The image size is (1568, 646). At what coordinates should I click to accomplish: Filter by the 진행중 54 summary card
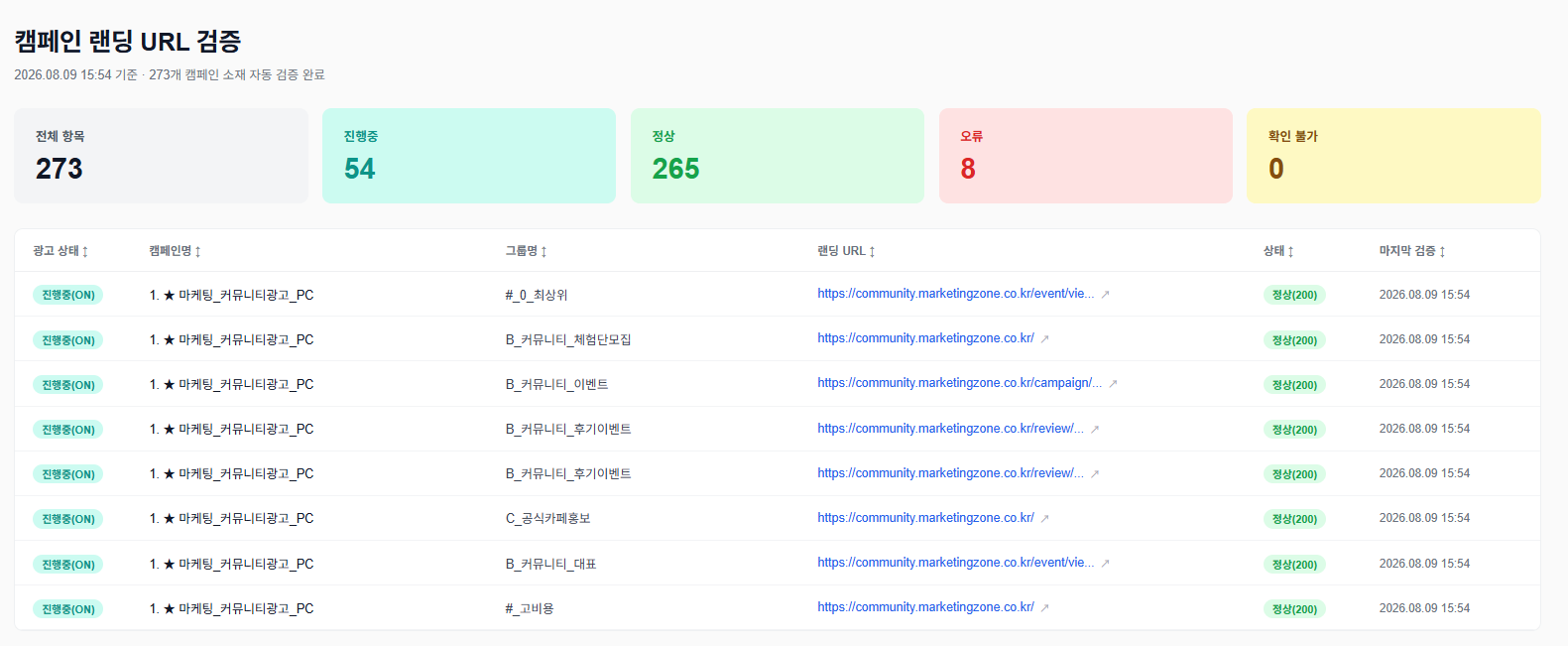coord(469,156)
